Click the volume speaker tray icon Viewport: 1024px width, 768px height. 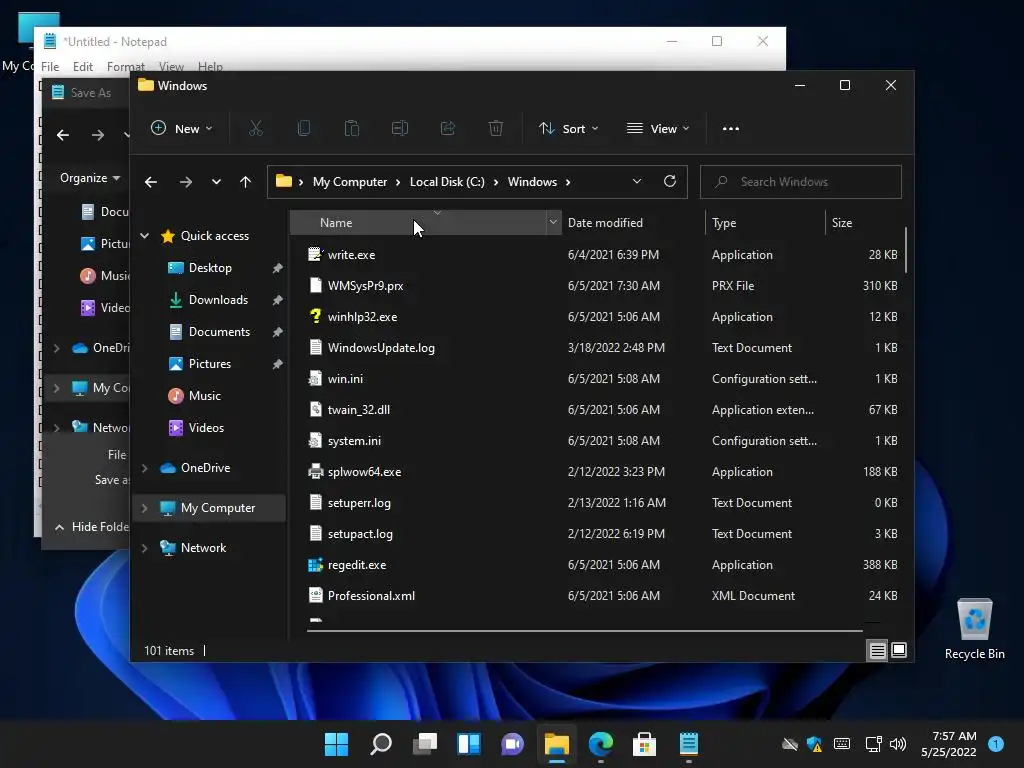point(898,744)
